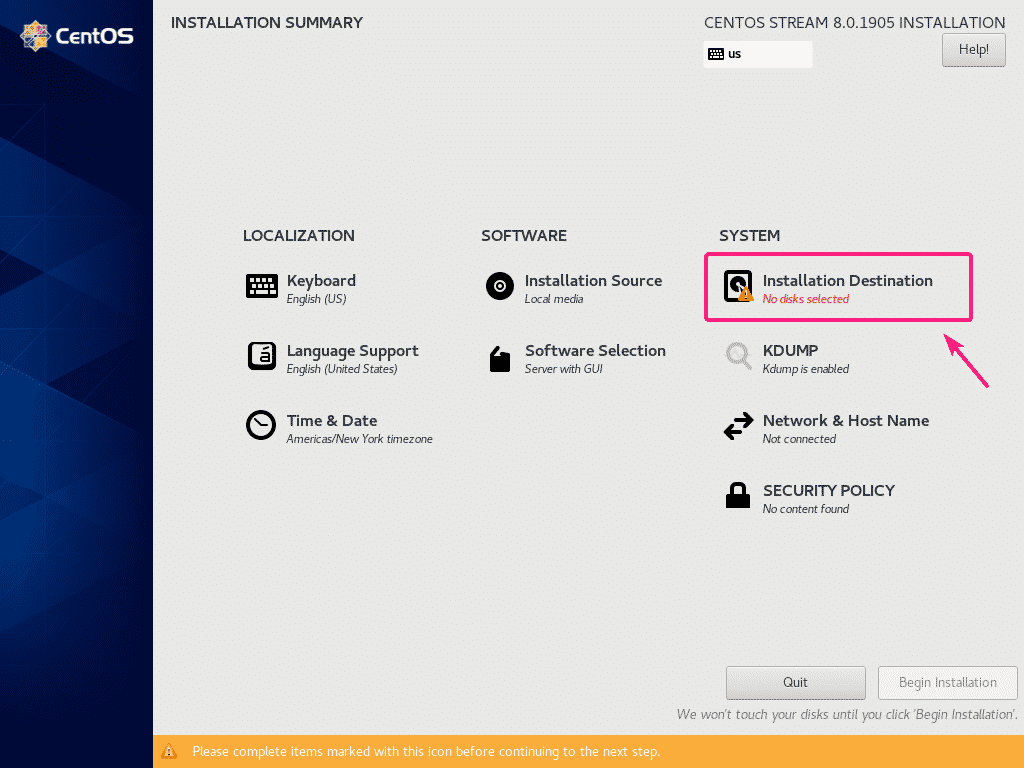Click the keyboard layout icon beside 'us'
1024x768 pixels.
tap(715, 53)
